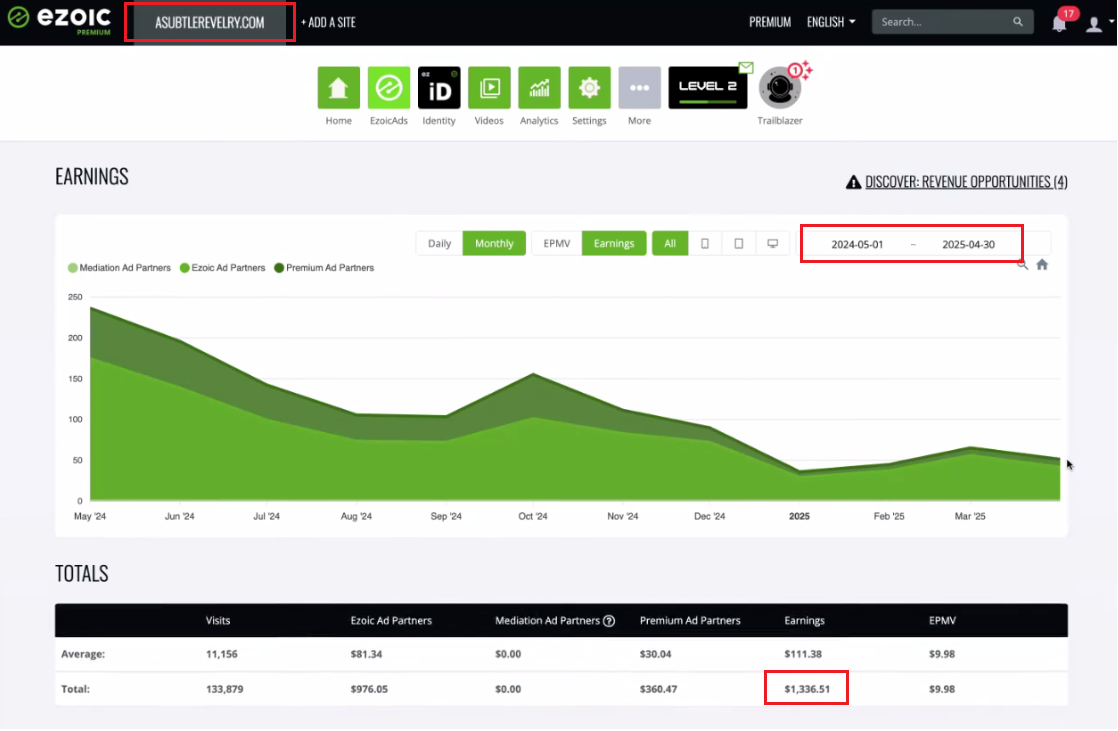Open the Settings gear icon

pos(589,88)
